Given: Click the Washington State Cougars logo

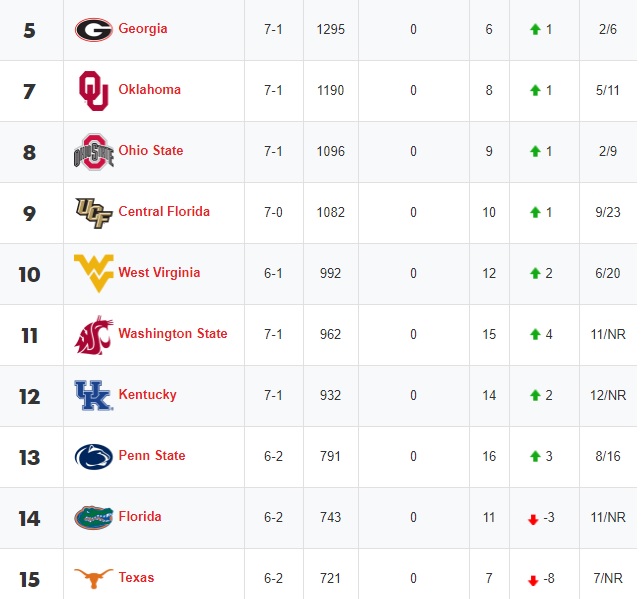Looking at the screenshot, I should (x=94, y=335).
